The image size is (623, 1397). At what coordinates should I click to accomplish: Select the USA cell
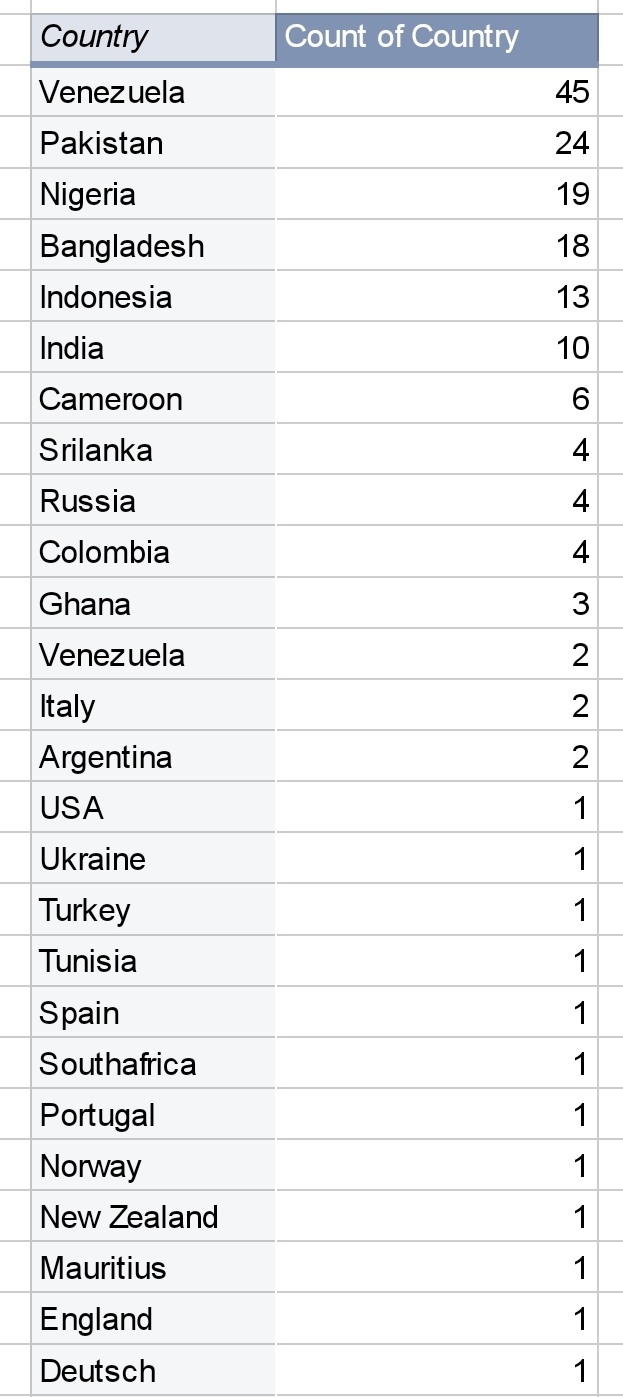point(153,808)
